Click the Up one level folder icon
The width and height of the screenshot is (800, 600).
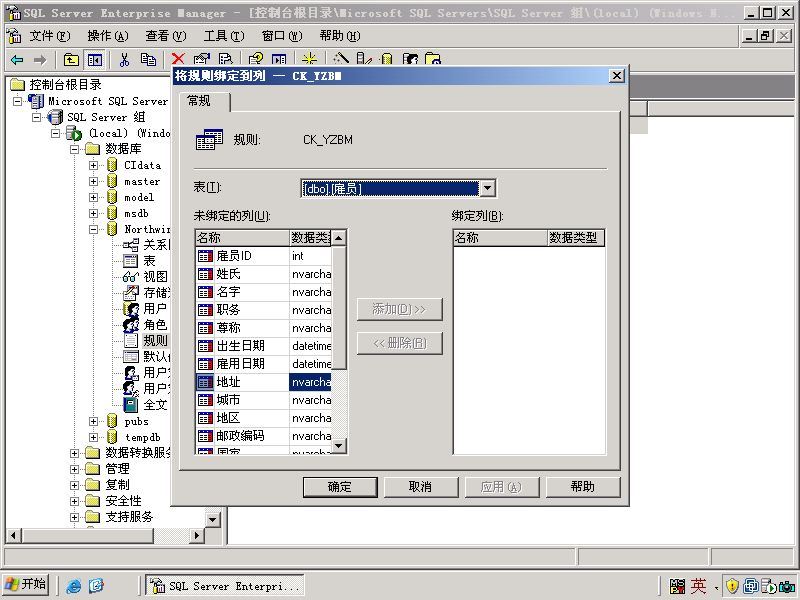[x=71, y=60]
